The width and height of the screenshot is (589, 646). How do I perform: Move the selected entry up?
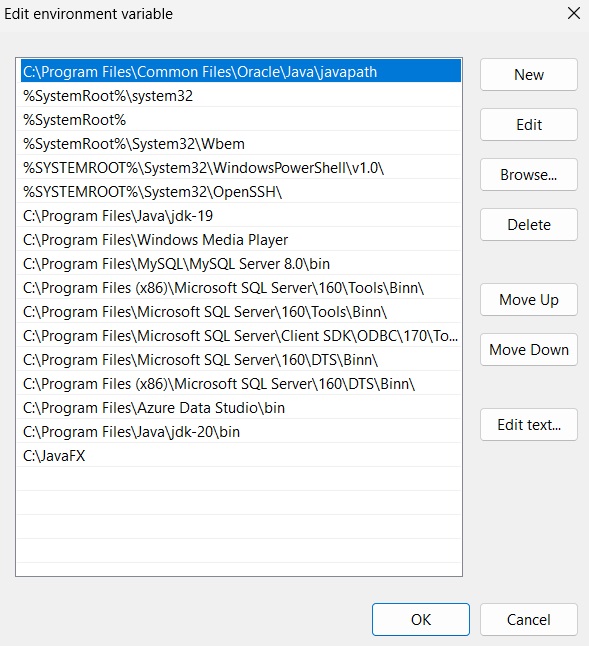click(x=528, y=300)
